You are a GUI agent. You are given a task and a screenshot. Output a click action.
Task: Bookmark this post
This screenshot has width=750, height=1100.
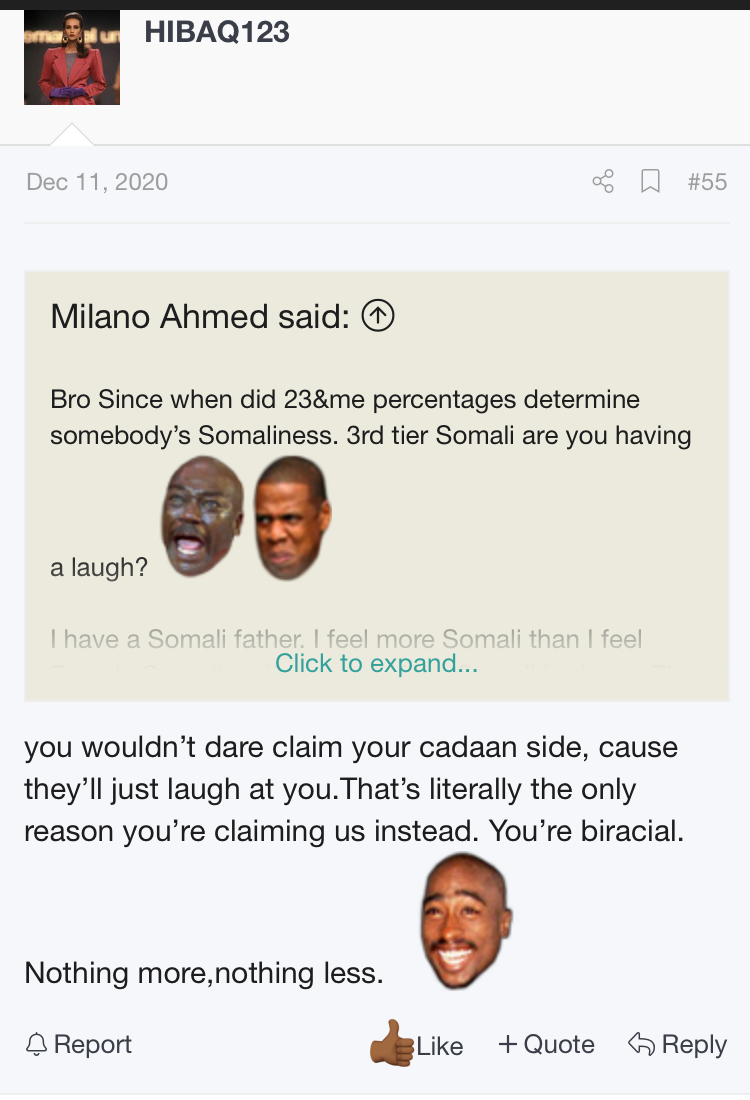(650, 181)
